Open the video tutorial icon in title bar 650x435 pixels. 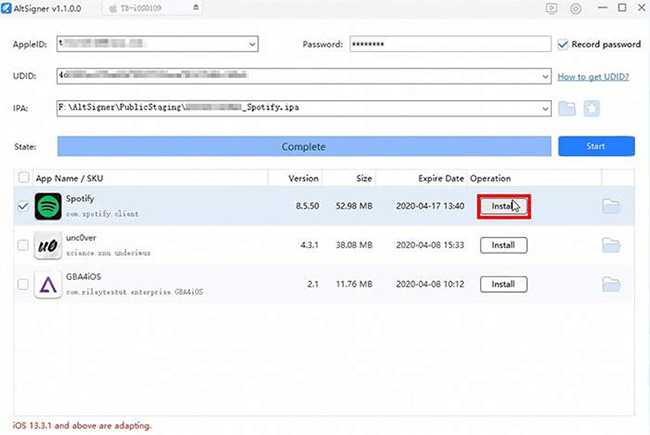551,9
